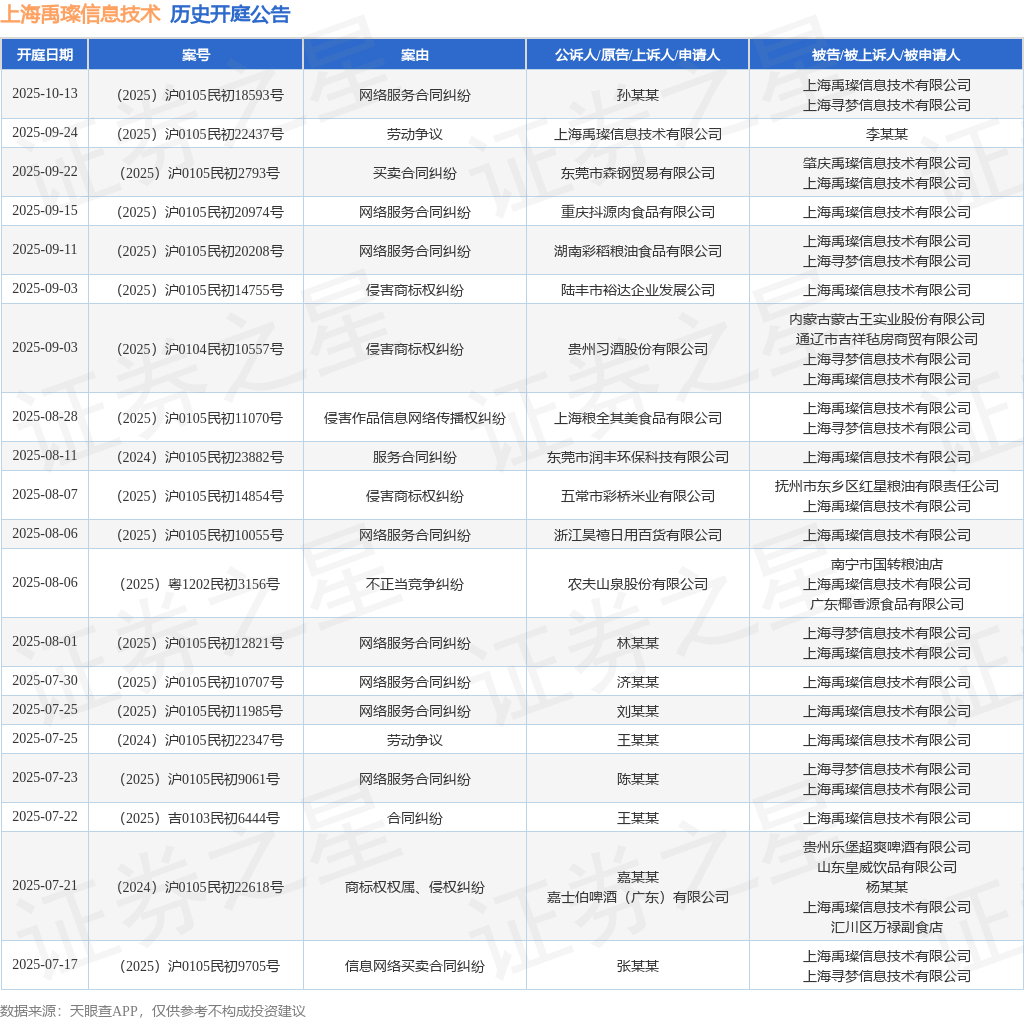The image size is (1024, 1020).
Task: Select case number 沪0105民初20974号
Action: pos(200,212)
